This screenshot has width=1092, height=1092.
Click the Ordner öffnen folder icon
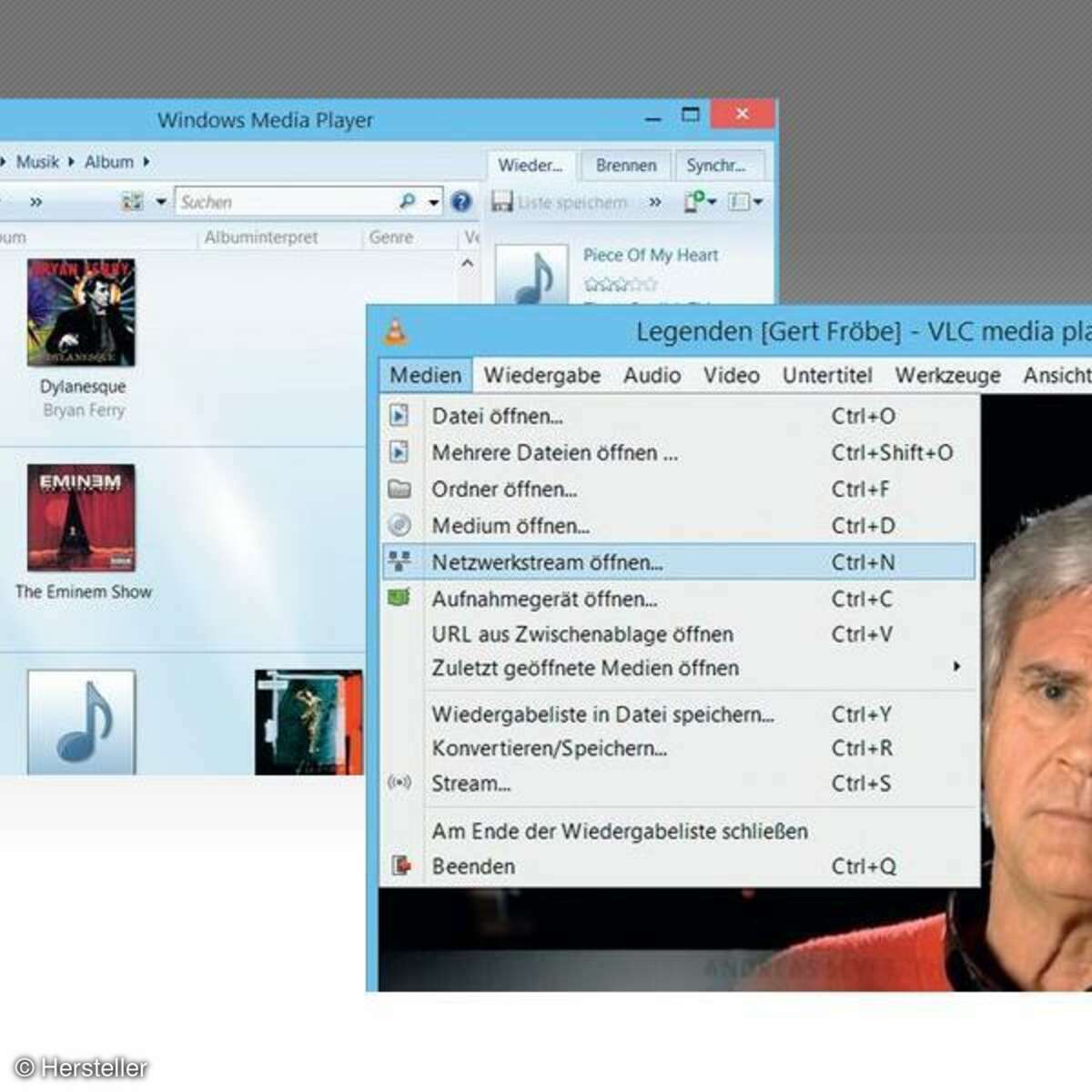coord(400,489)
